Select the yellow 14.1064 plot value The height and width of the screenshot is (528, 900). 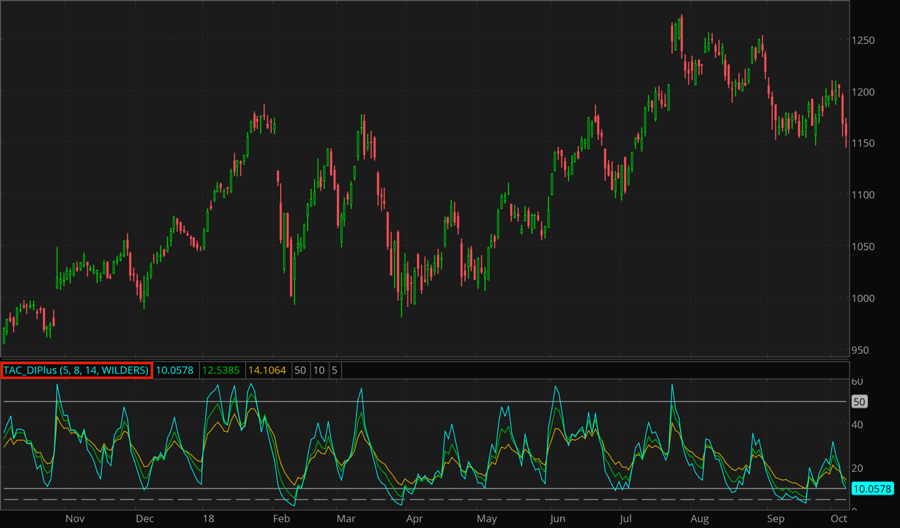point(265,370)
